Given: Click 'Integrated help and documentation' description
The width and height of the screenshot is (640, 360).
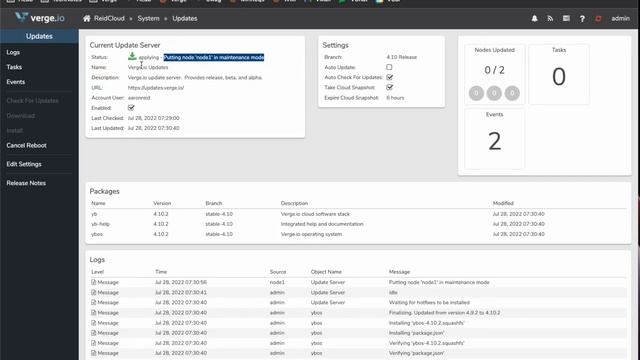Looking at the screenshot, I should pyautogui.click(x=322, y=224).
